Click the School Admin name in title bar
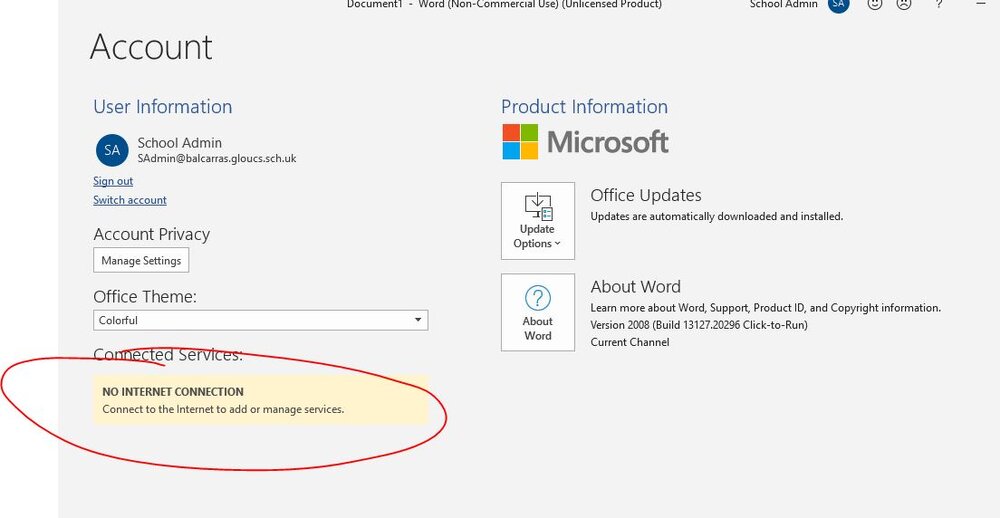This screenshot has height=518, width=1000. [x=783, y=4]
